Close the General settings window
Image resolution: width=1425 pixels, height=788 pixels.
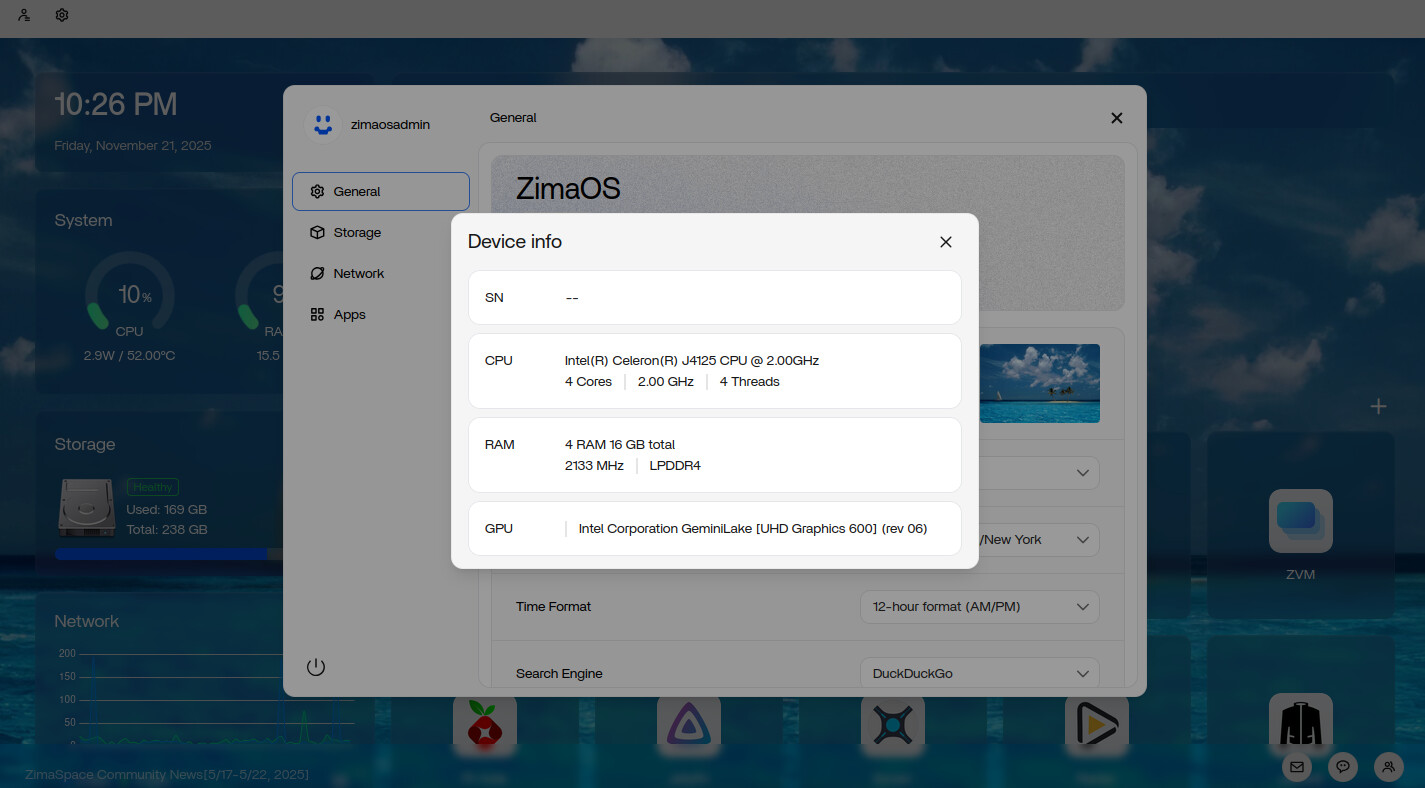coord(1116,118)
